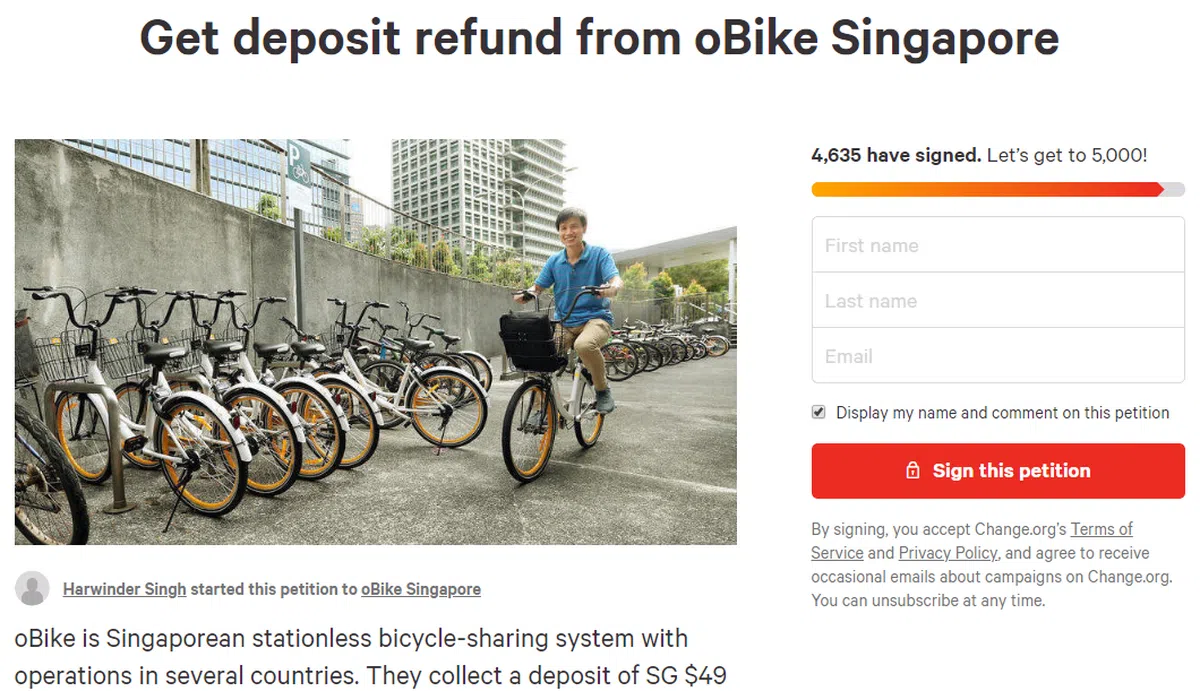View the Privacy Policy link
Screen dimensions: 1200x691
(947, 553)
